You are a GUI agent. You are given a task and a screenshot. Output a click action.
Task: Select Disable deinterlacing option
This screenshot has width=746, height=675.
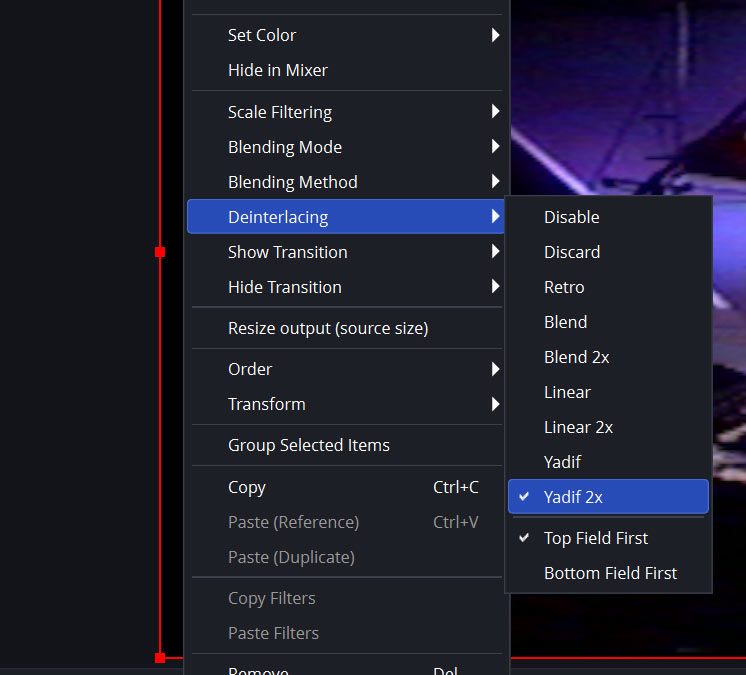pos(571,217)
